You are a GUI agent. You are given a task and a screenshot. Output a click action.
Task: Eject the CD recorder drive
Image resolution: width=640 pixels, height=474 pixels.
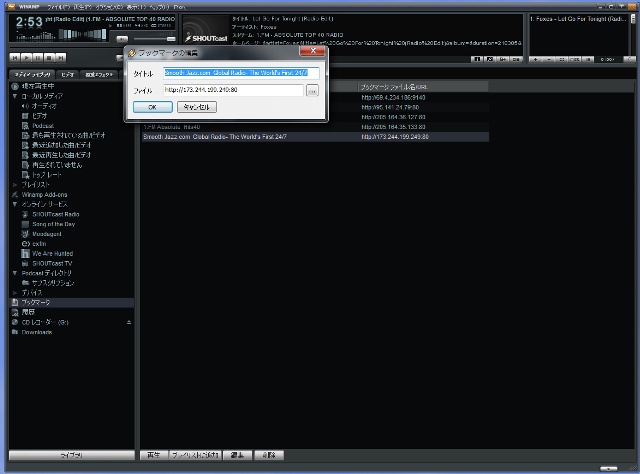pos(129,323)
